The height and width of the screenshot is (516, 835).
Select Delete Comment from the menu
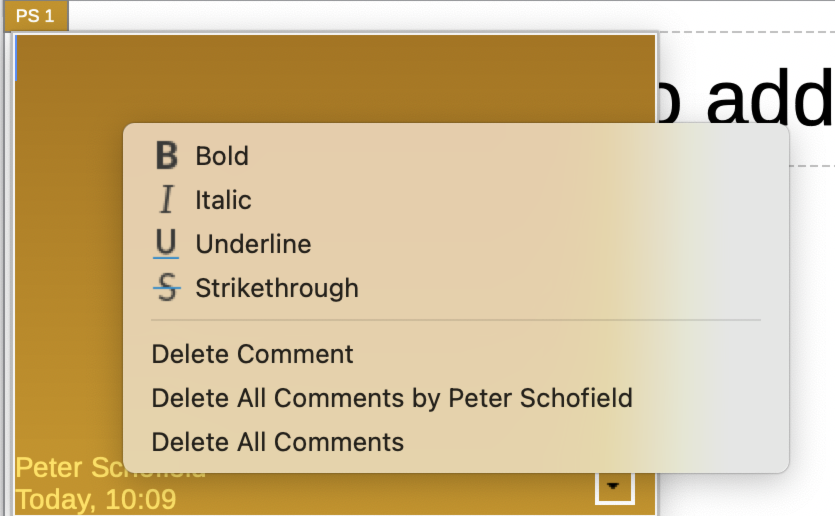(x=253, y=354)
